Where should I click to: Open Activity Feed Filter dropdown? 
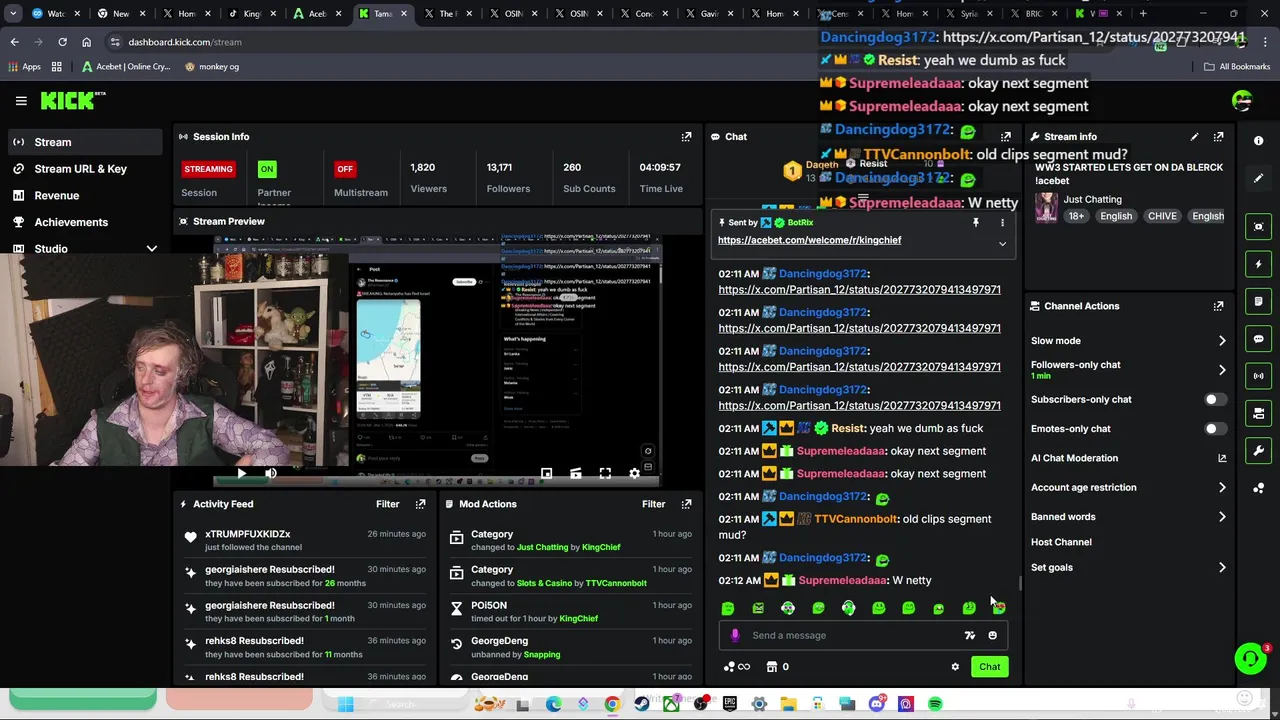(387, 504)
